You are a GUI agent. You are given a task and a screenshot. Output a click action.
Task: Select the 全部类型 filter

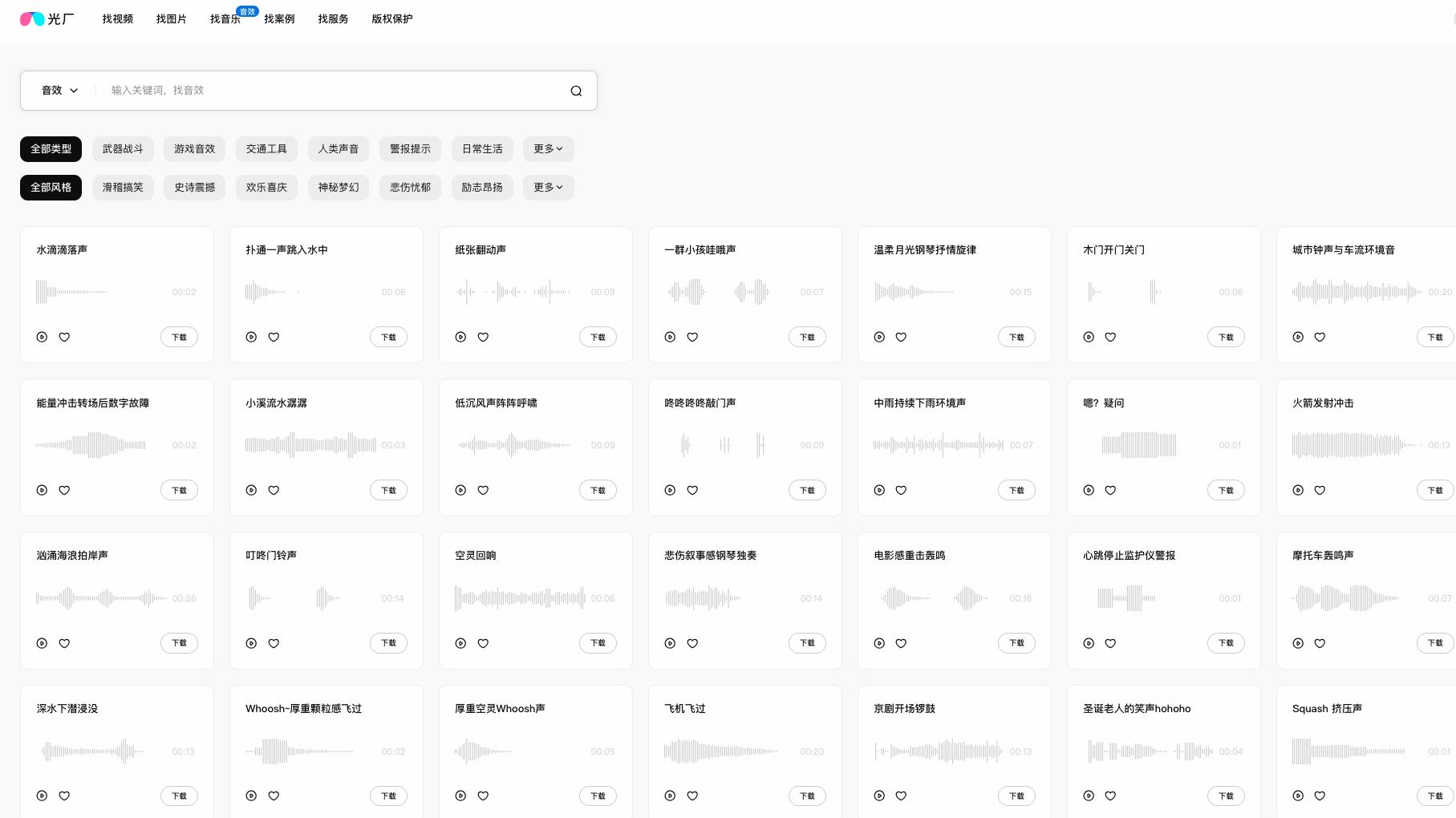(51, 149)
